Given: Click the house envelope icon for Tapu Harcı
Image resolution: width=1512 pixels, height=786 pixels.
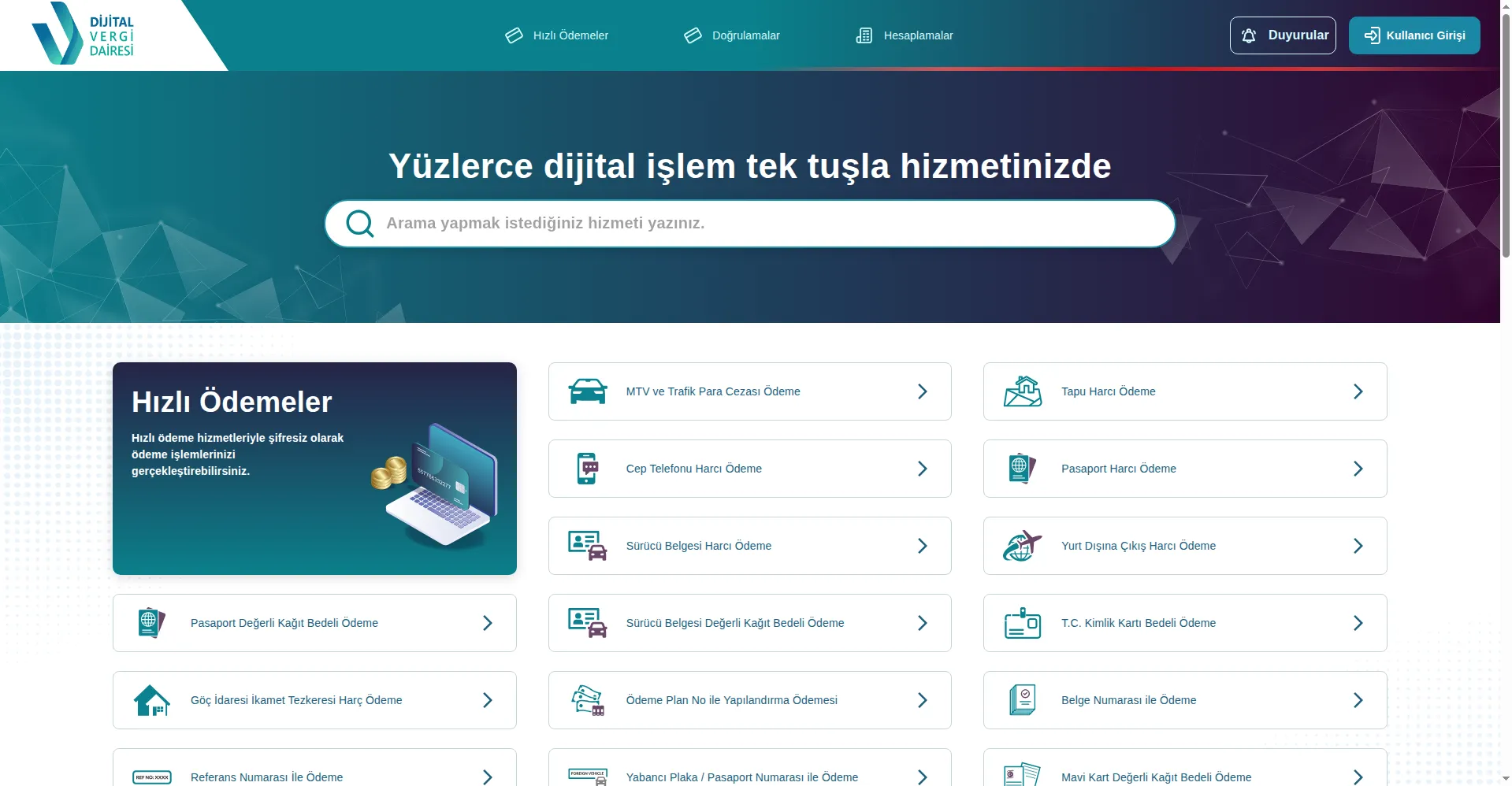Looking at the screenshot, I should click(1023, 391).
